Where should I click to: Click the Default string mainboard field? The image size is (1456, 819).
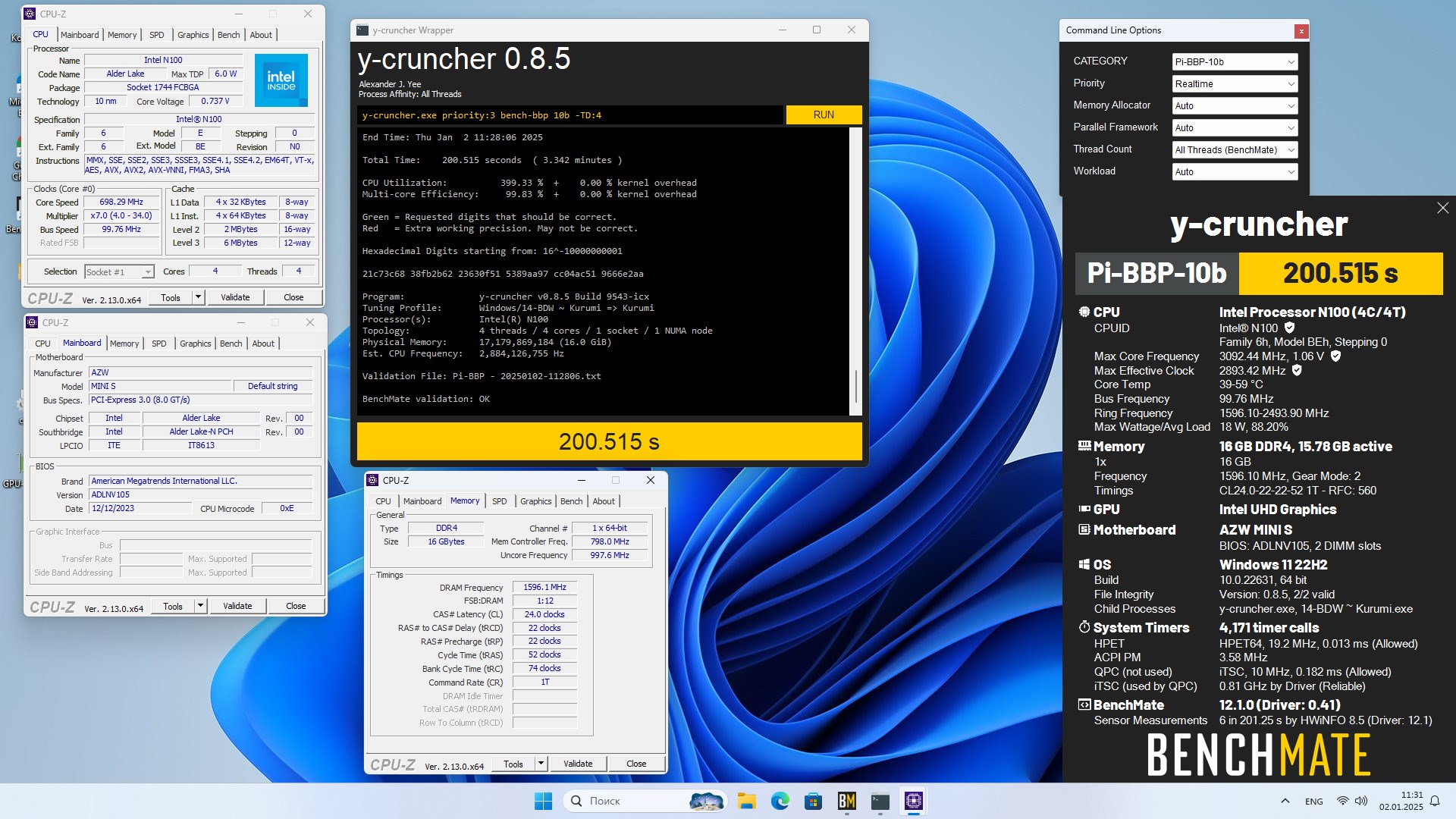pos(272,386)
